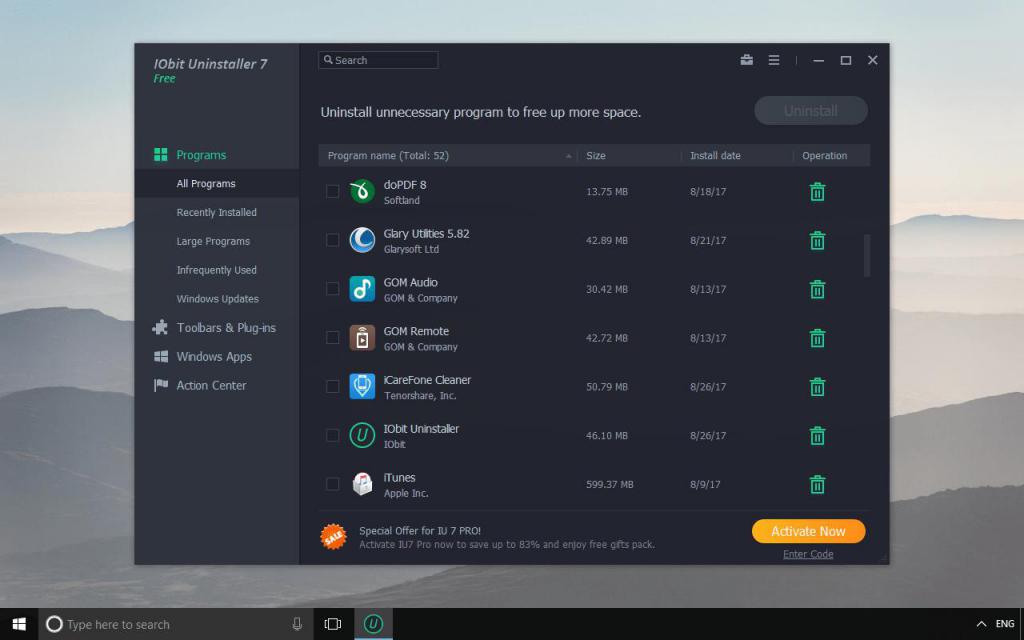Click the Activate Now button
The width and height of the screenshot is (1024, 640).
coord(808,531)
